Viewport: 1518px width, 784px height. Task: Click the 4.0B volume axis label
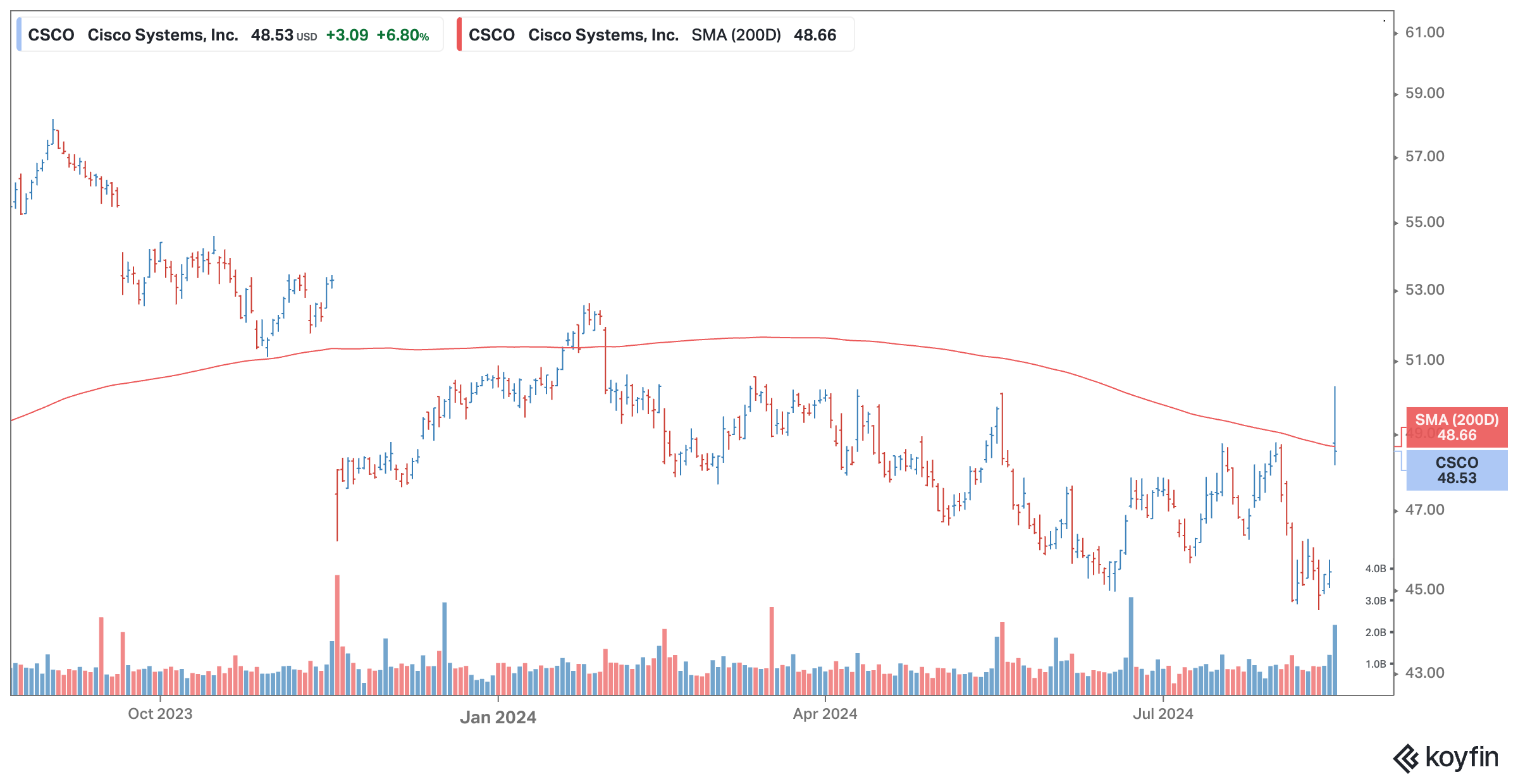[1376, 568]
